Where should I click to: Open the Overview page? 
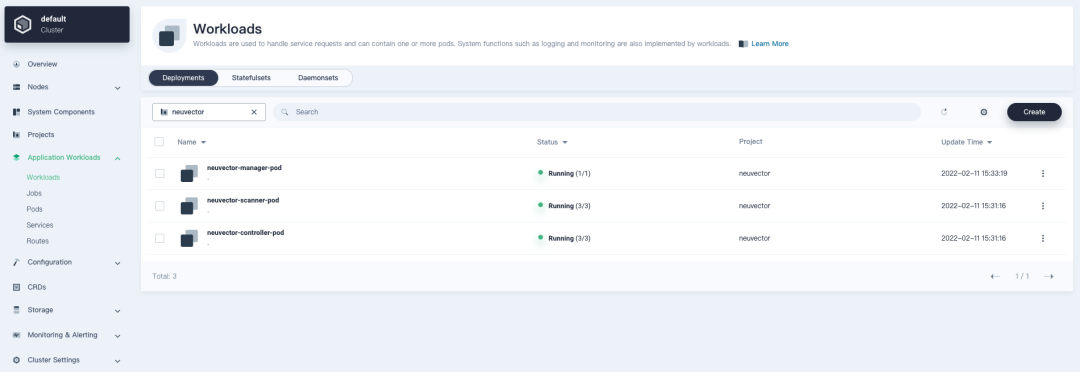42,64
